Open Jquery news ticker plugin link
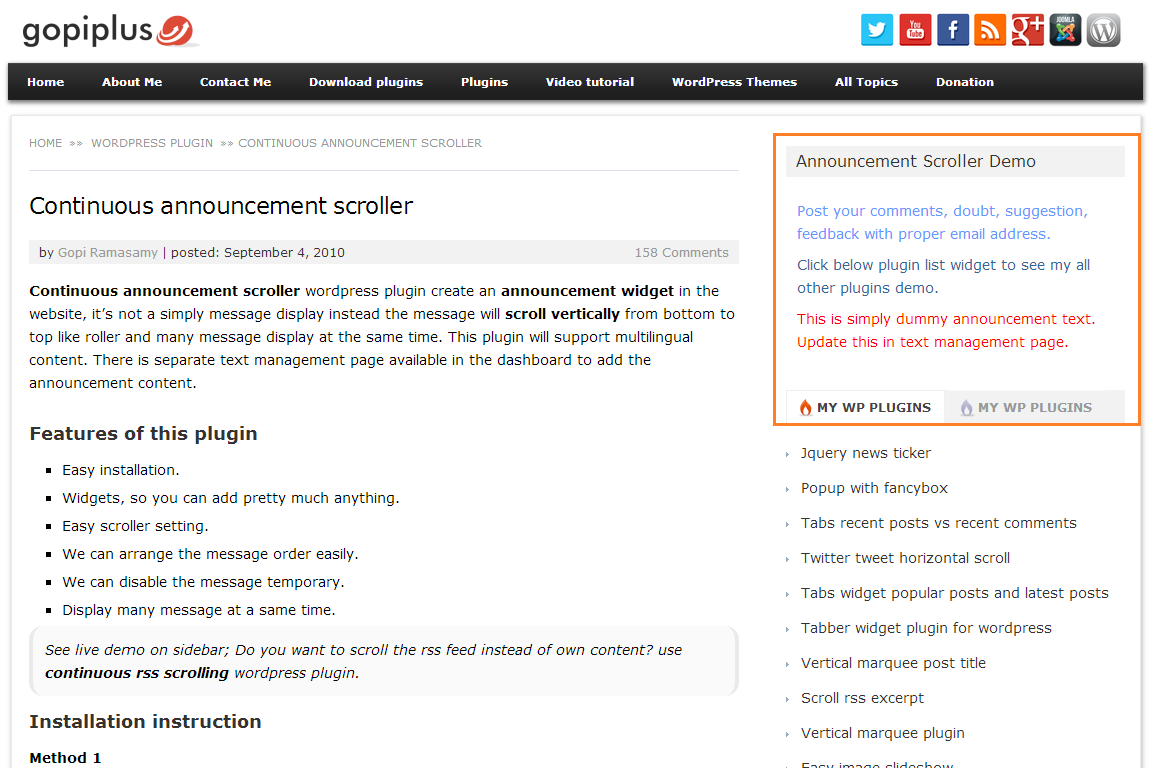 click(x=865, y=453)
